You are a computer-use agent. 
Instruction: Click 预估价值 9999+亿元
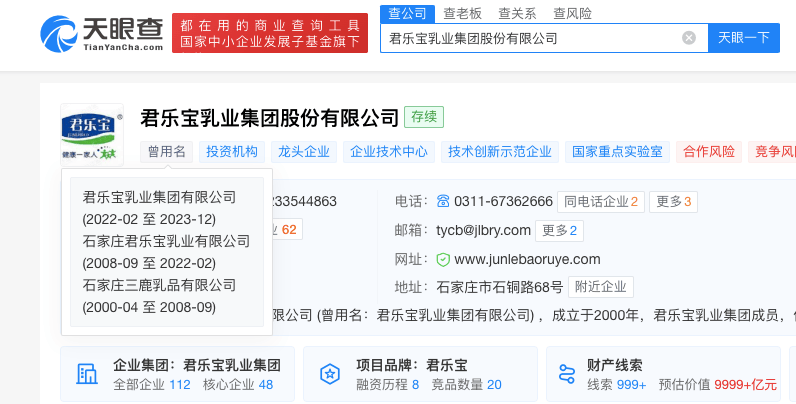pos(718,385)
